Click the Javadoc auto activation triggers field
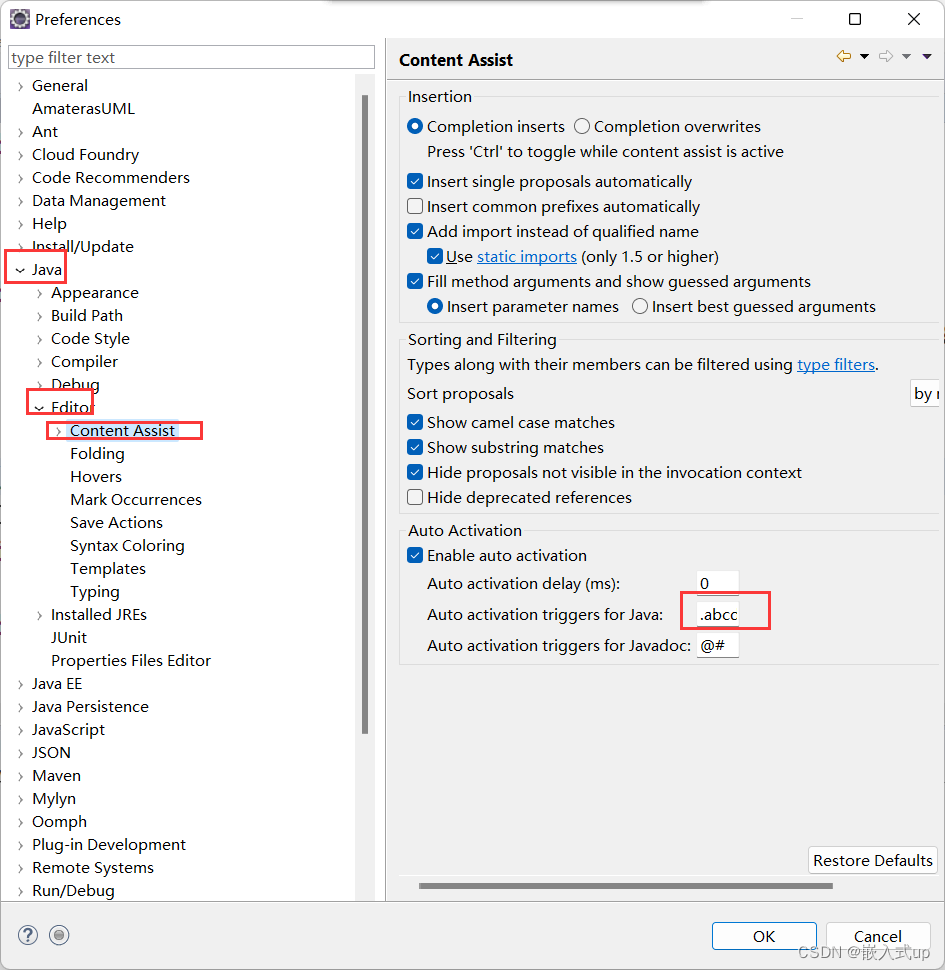The image size is (945, 970). click(x=717, y=645)
